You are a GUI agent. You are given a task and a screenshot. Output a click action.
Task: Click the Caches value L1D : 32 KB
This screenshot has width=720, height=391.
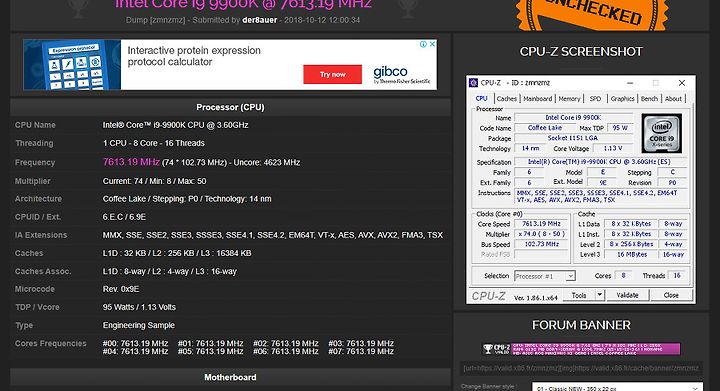click(177, 253)
